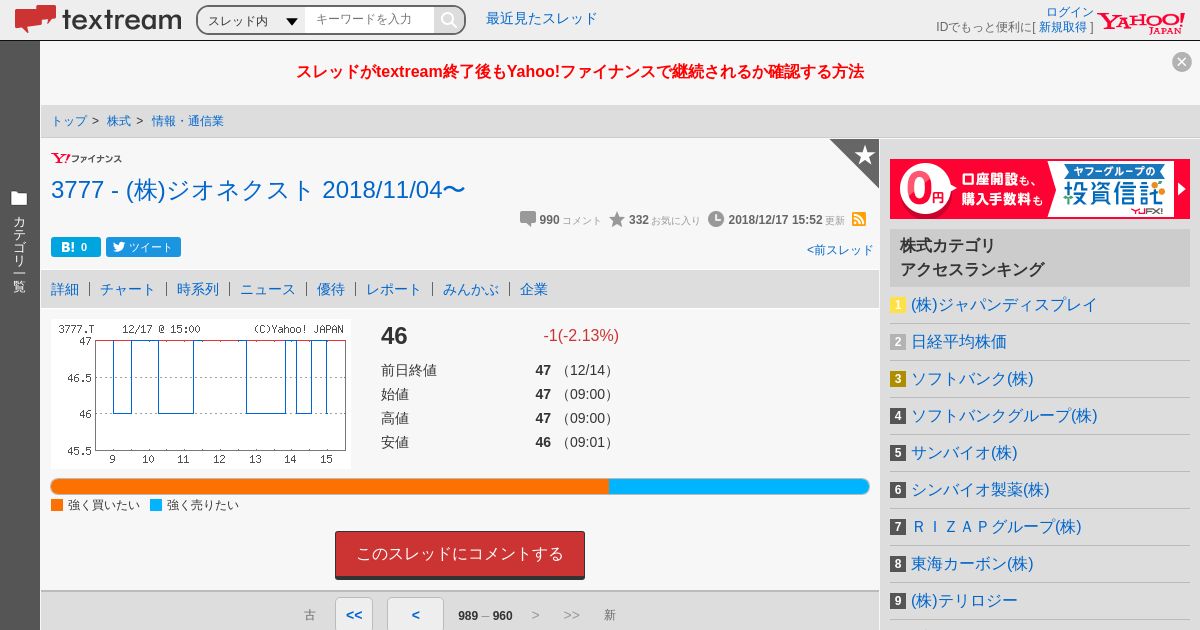Click the orange 強く買いたい legend swatch
Viewport: 1200px width, 630px height.
coord(57,505)
